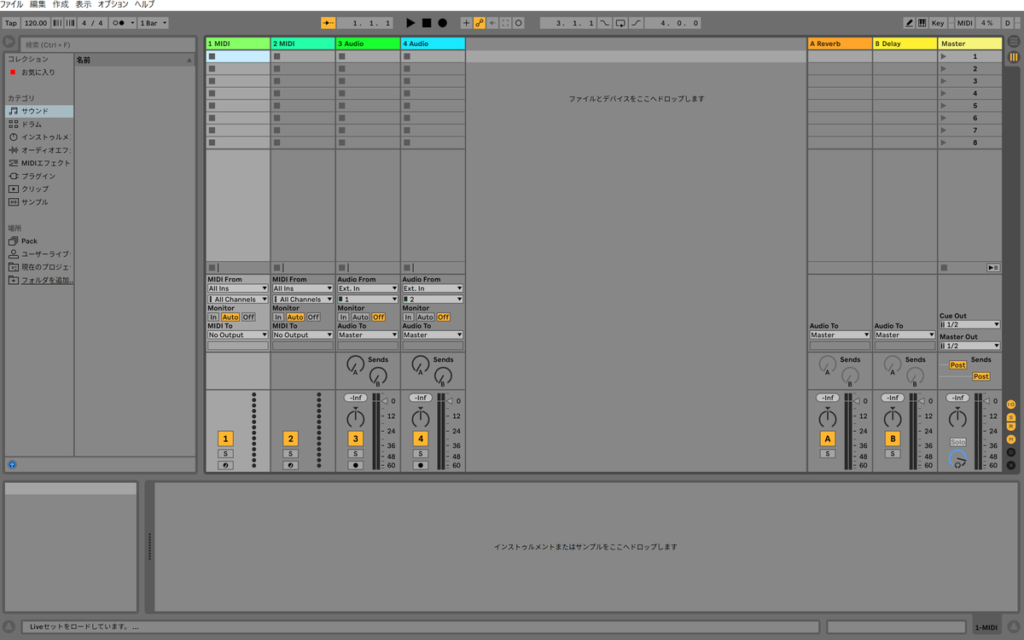This screenshot has width=1024, height=640.
Task: Toggle the In/Out section I·O selector
Action: [x=1011, y=405]
